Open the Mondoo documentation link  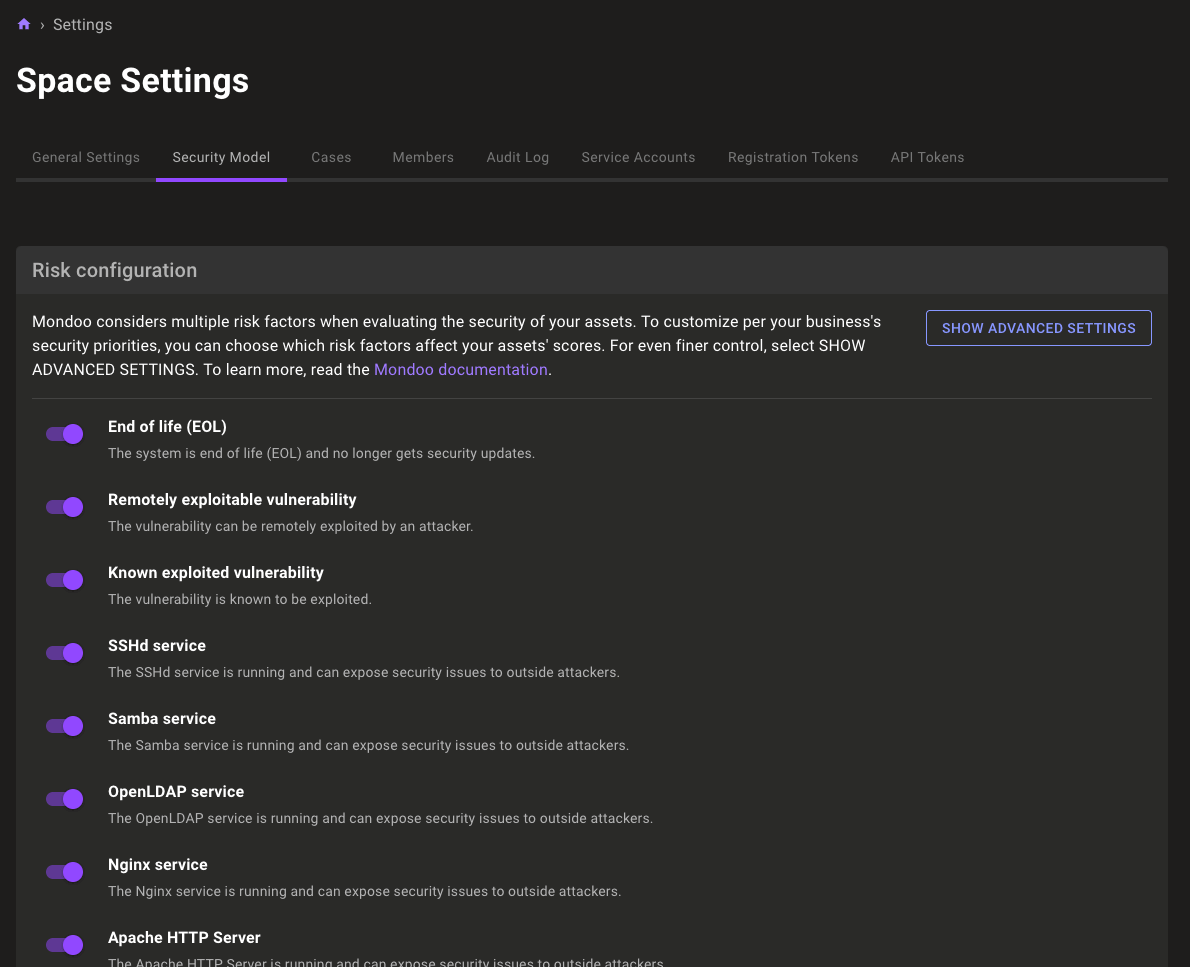[460, 370]
